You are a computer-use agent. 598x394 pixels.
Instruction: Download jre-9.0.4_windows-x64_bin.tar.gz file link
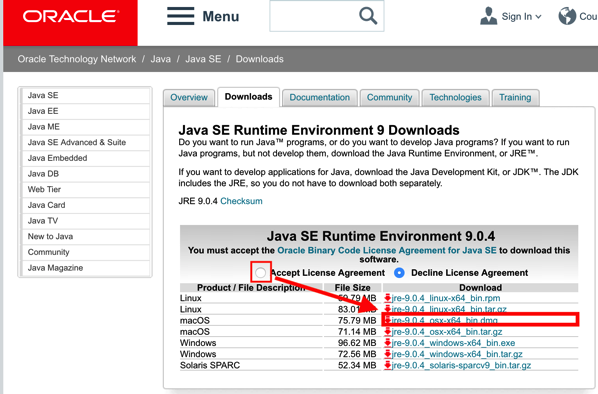(457, 354)
